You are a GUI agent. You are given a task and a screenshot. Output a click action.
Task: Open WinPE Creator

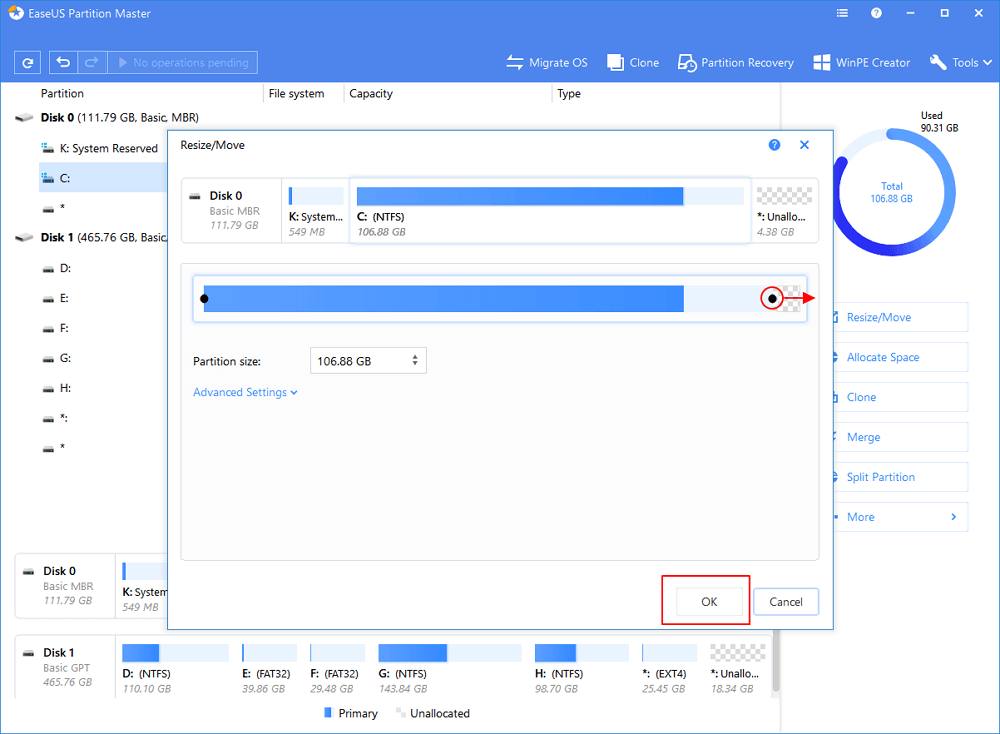[862, 62]
